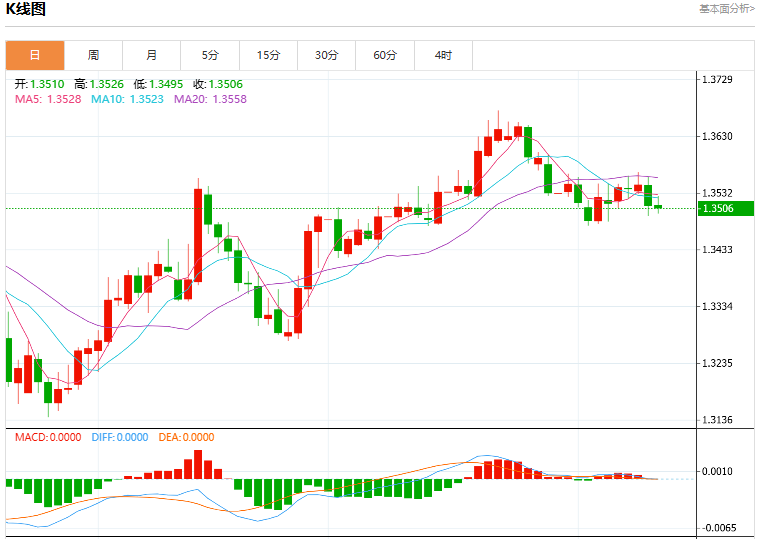Select the 月 monthly chart tab
Screen dimensions: 759x539
point(152,55)
